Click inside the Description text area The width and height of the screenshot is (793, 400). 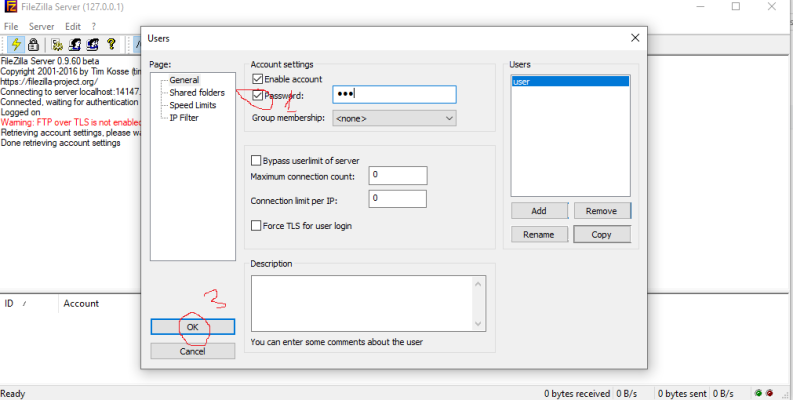(362, 303)
